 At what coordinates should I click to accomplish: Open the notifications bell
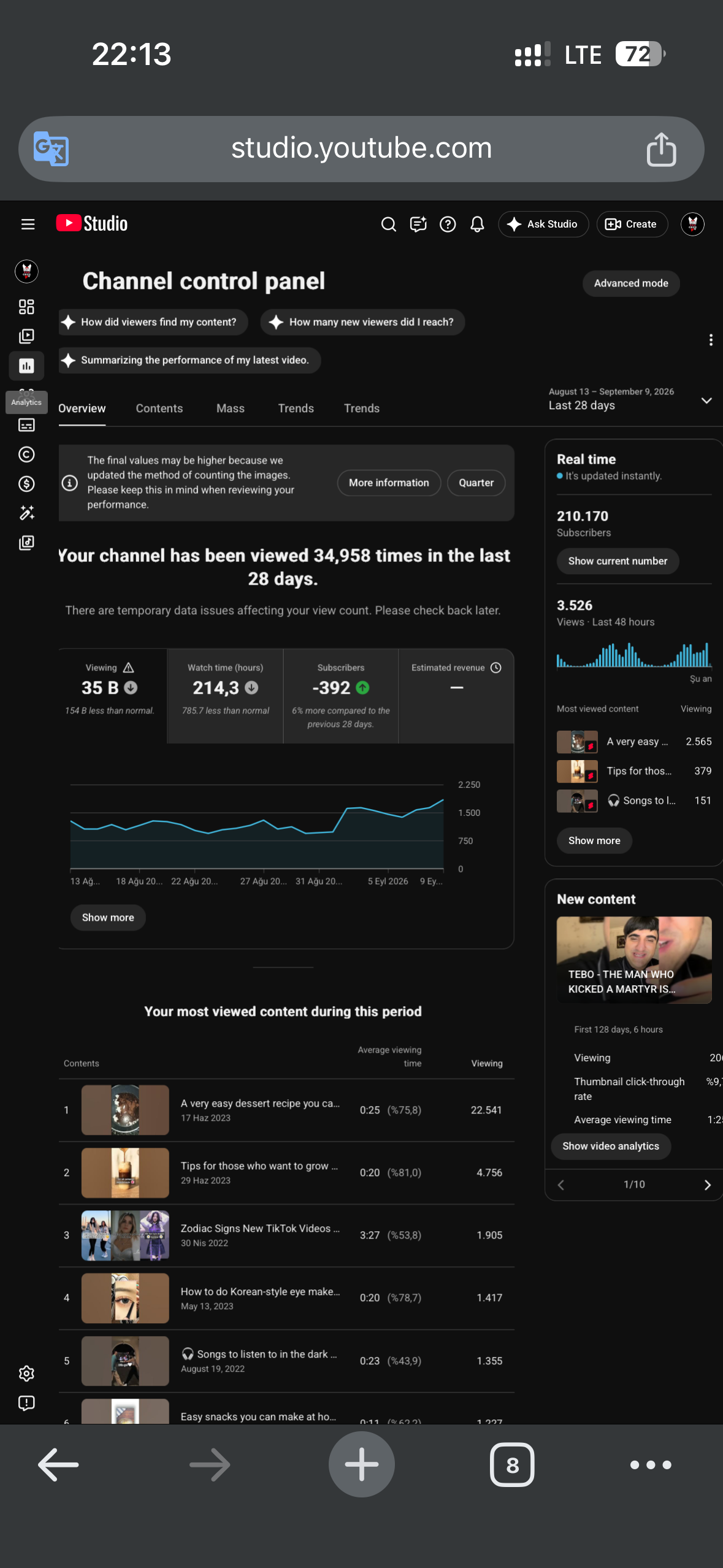477,224
